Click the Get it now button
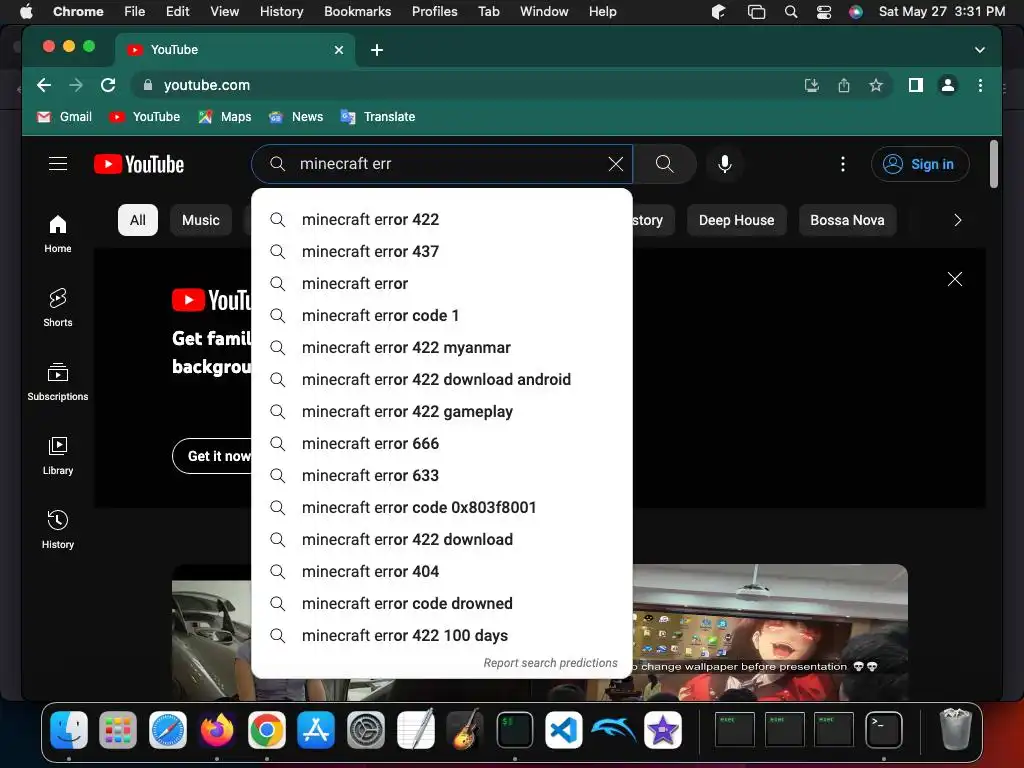Image resolution: width=1024 pixels, height=768 pixels. click(x=214, y=456)
